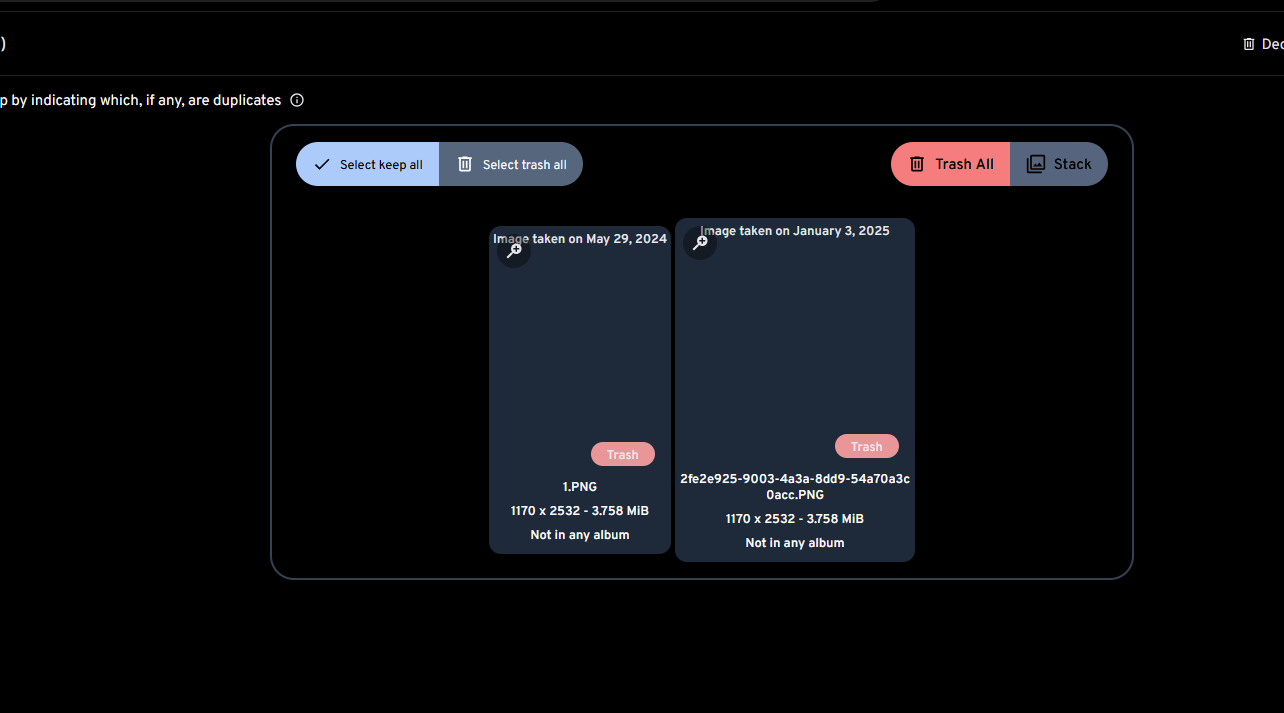Toggle the Trash badge on 1.PNG

point(622,454)
